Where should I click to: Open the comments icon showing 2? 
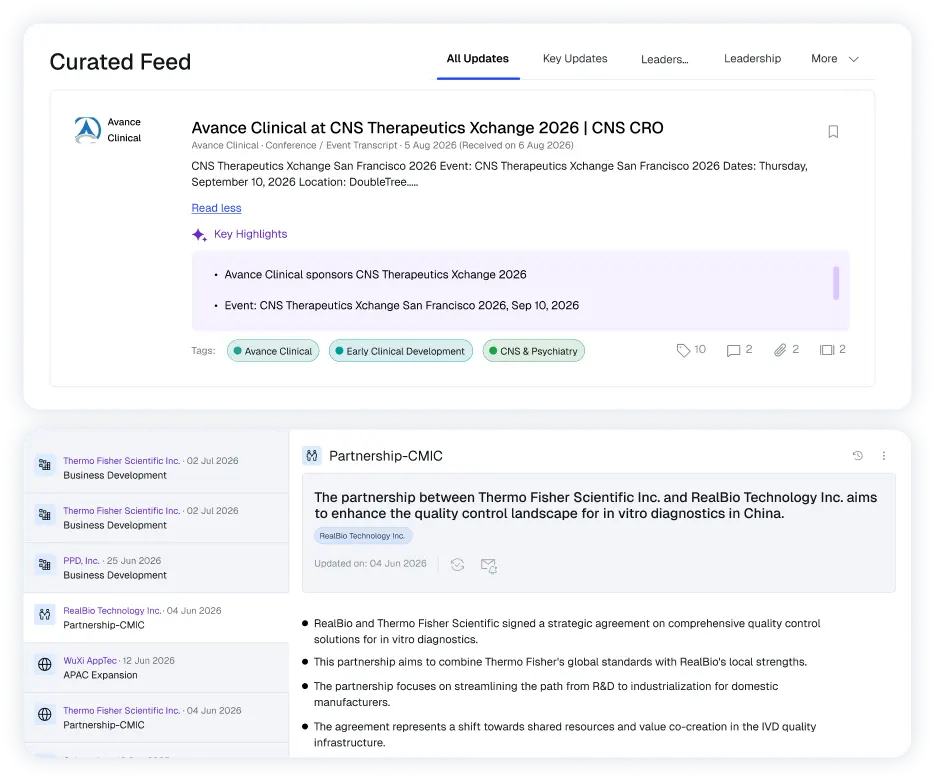click(x=733, y=350)
